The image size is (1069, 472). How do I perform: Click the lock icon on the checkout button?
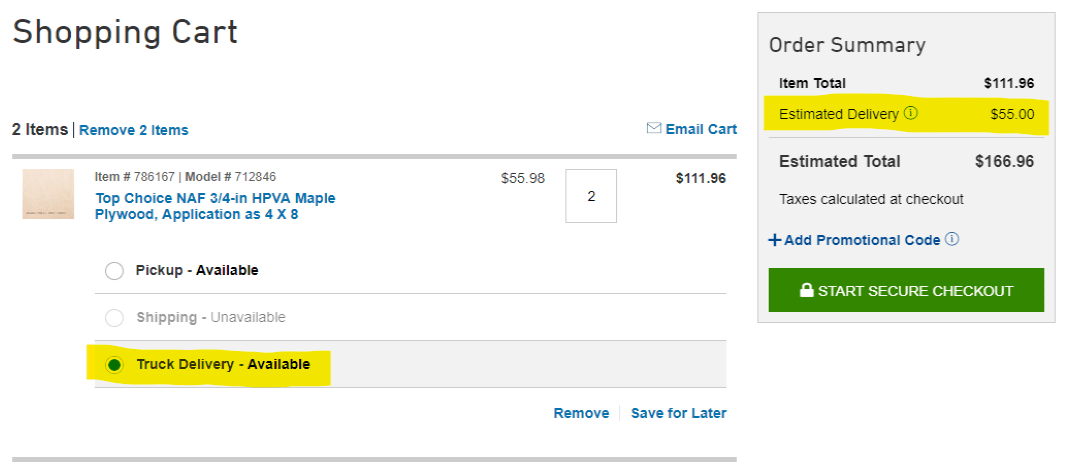[806, 291]
